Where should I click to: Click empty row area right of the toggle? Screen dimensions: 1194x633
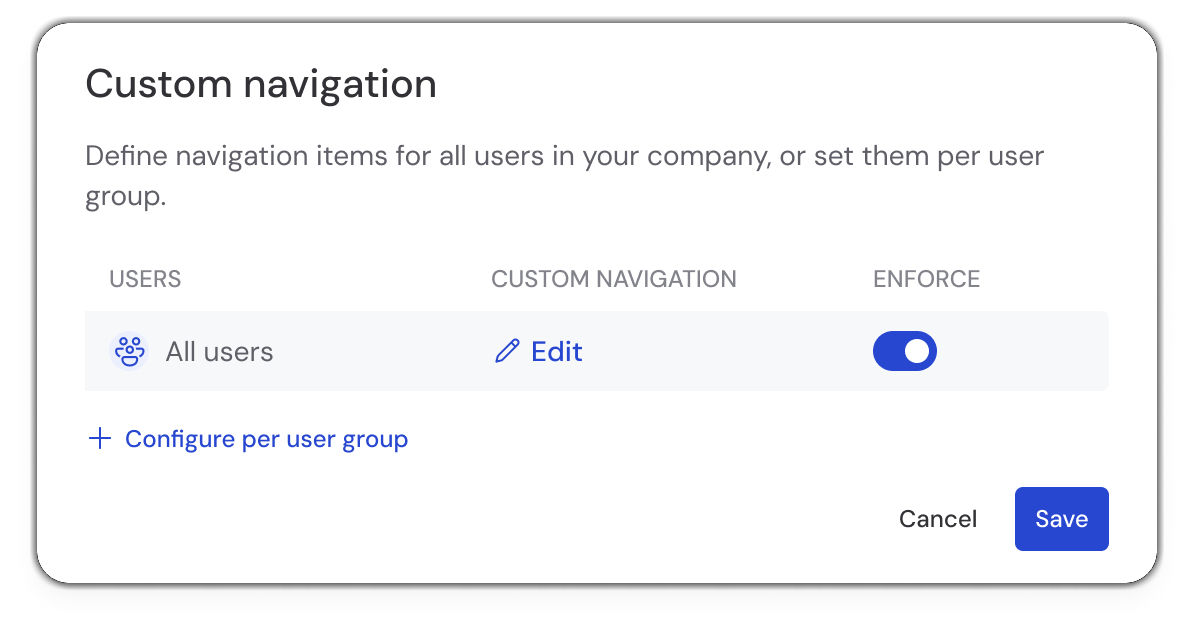point(1030,352)
